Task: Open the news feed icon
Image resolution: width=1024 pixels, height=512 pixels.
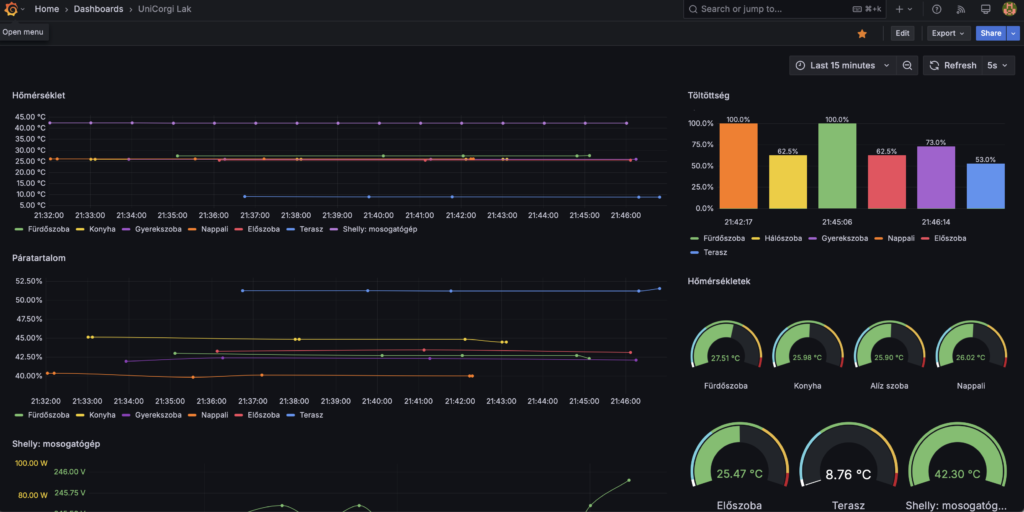Action: coord(961,9)
